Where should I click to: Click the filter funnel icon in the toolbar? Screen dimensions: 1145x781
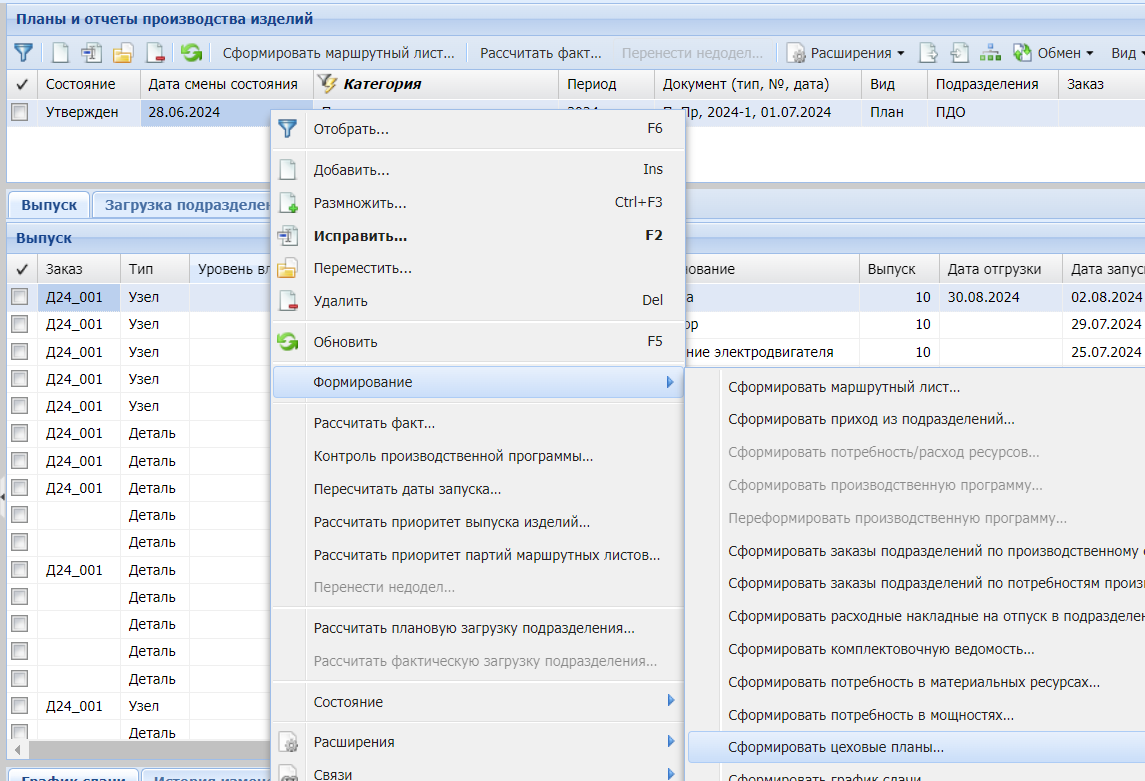coord(23,53)
